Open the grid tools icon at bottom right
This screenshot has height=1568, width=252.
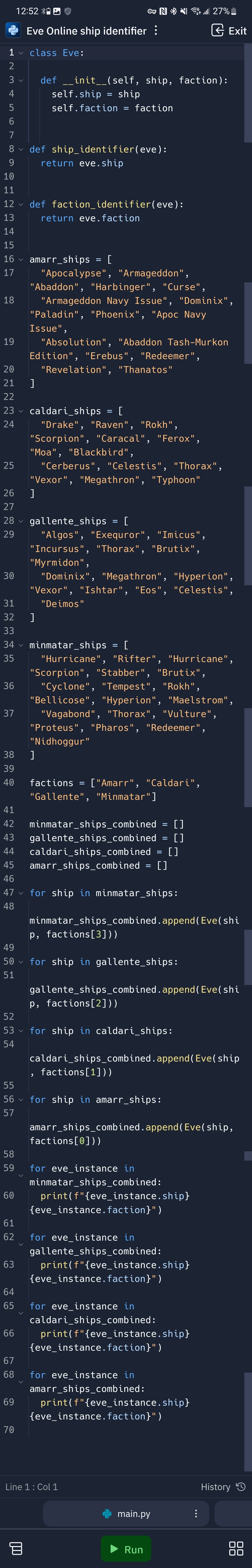click(x=236, y=1548)
